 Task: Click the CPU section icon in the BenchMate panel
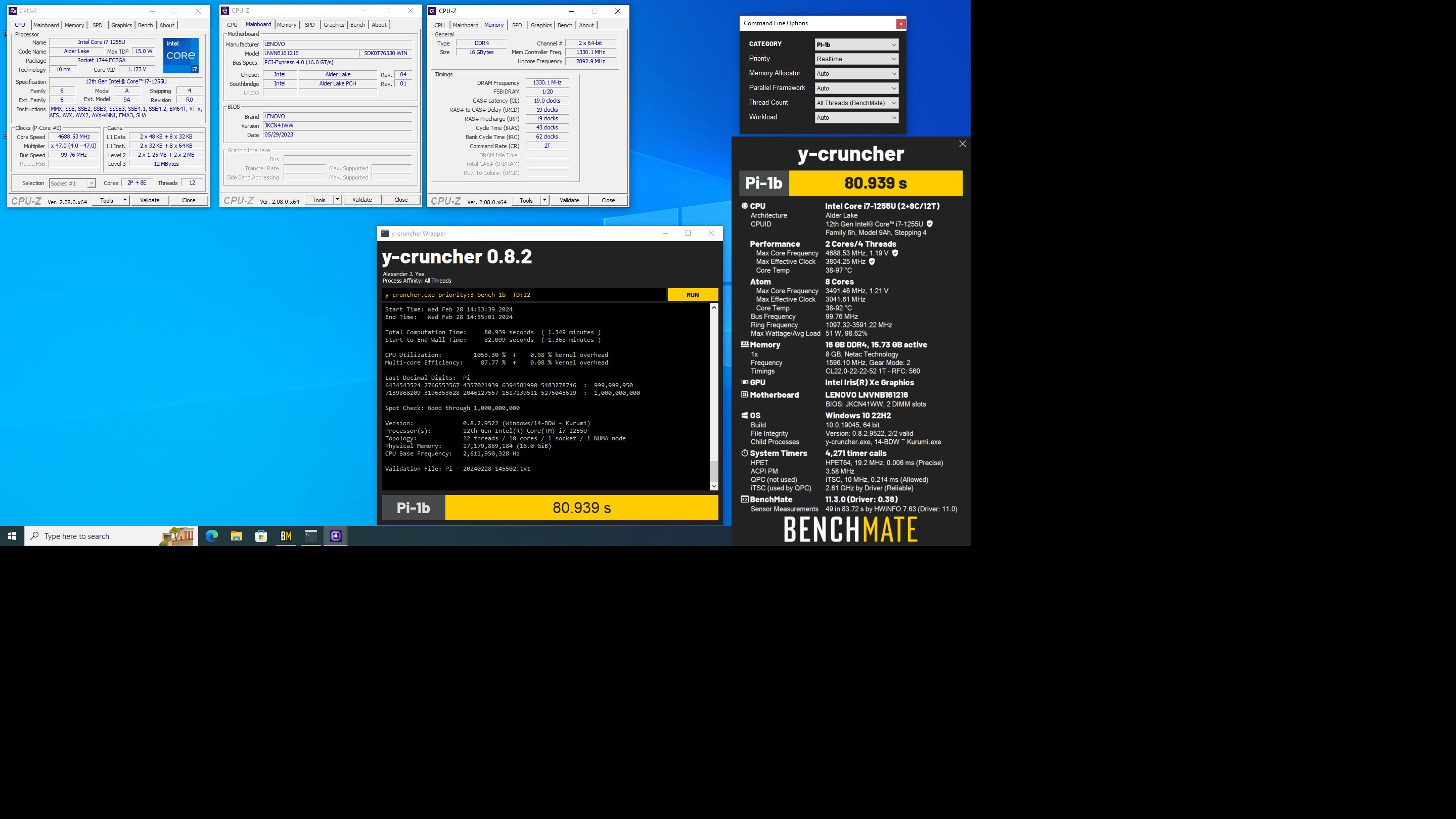coord(745,206)
